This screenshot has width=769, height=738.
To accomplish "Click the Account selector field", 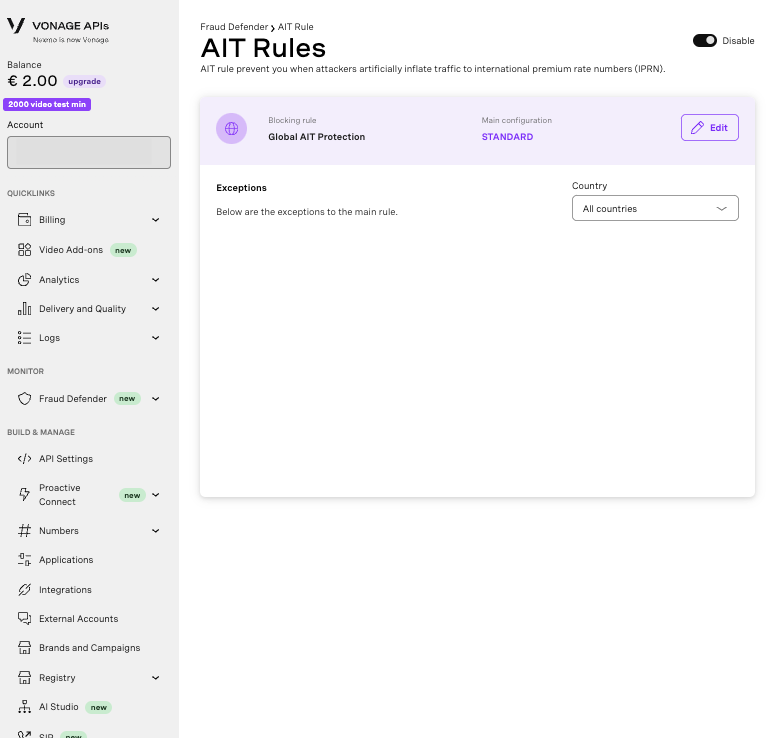I will [89, 153].
